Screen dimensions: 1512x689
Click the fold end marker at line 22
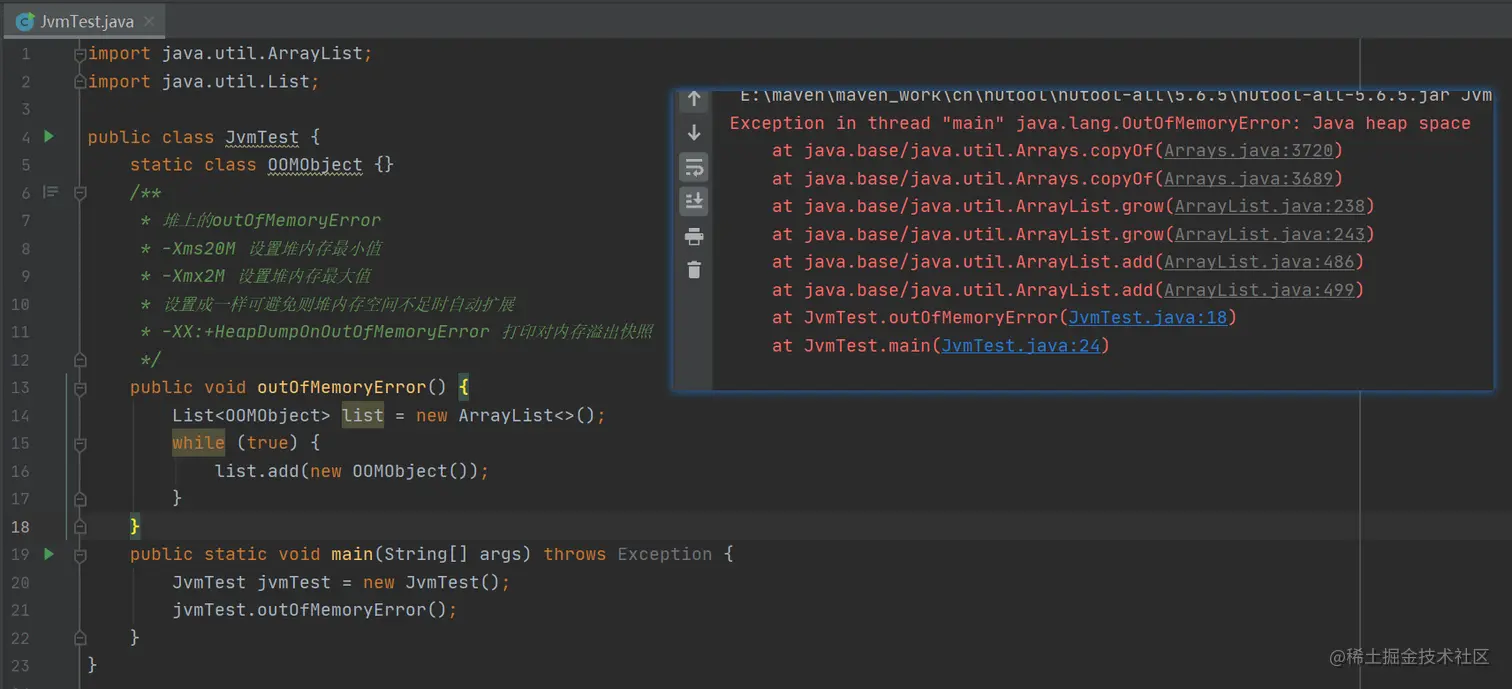pos(80,637)
